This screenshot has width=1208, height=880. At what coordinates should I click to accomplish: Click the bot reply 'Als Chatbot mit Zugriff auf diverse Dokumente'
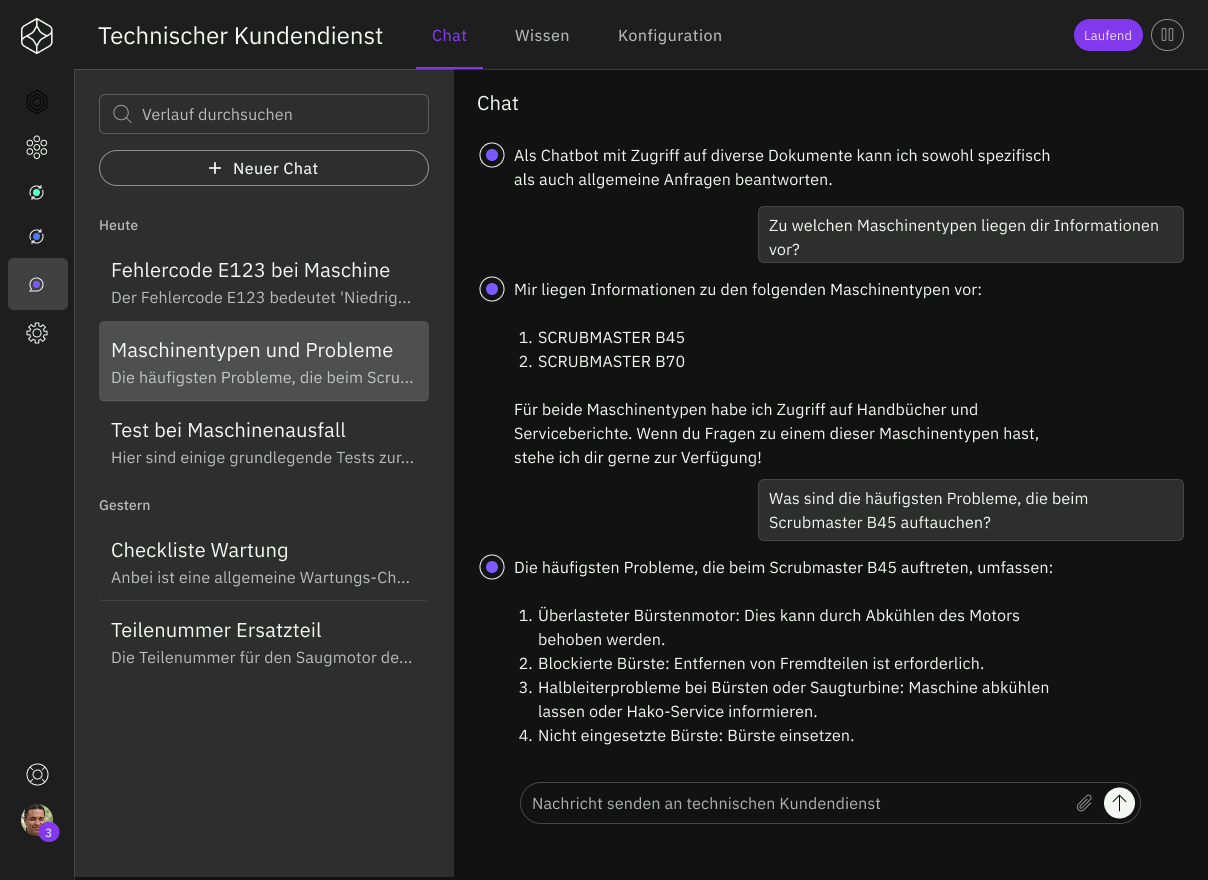(782, 167)
